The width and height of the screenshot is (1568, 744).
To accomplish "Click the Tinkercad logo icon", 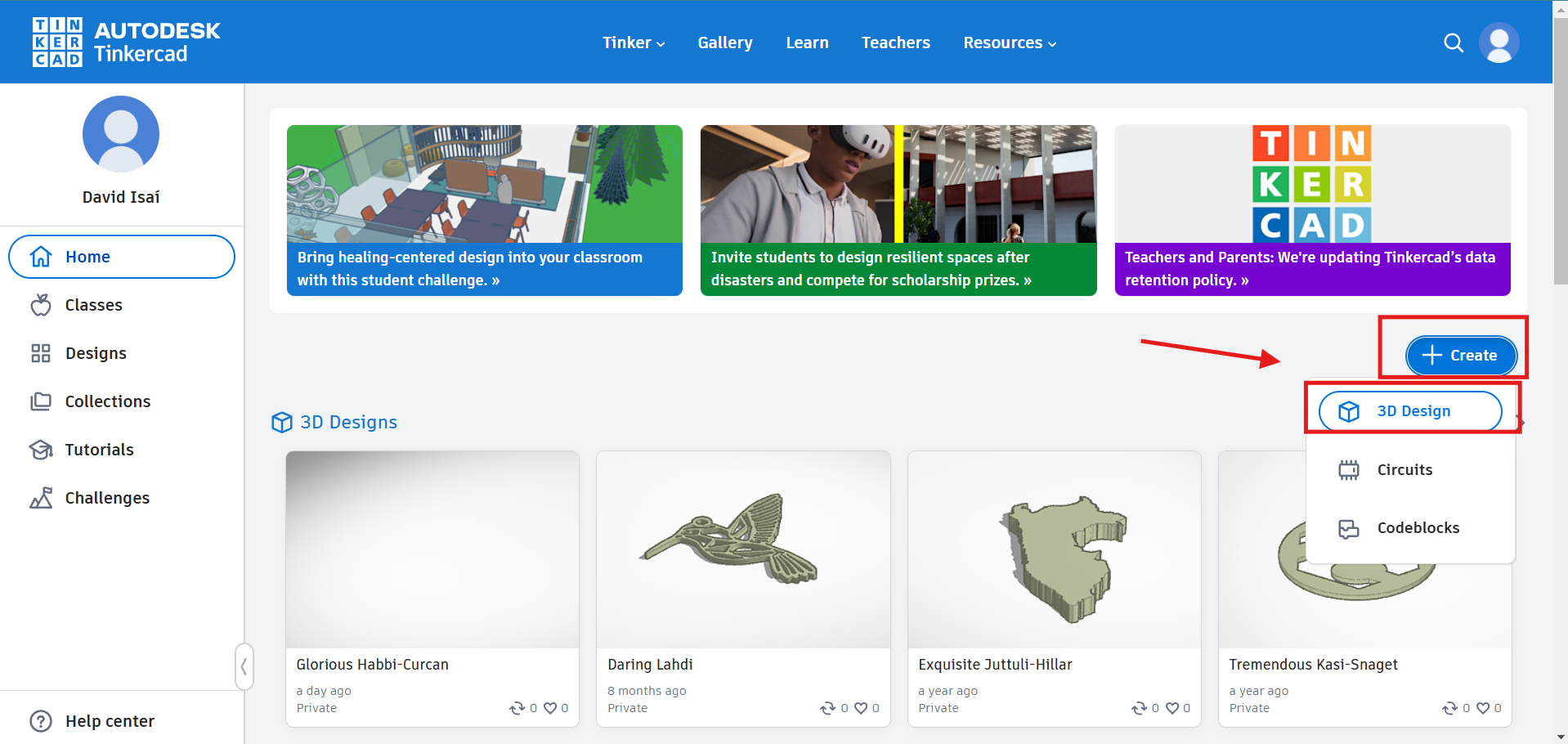I will tap(57, 42).
